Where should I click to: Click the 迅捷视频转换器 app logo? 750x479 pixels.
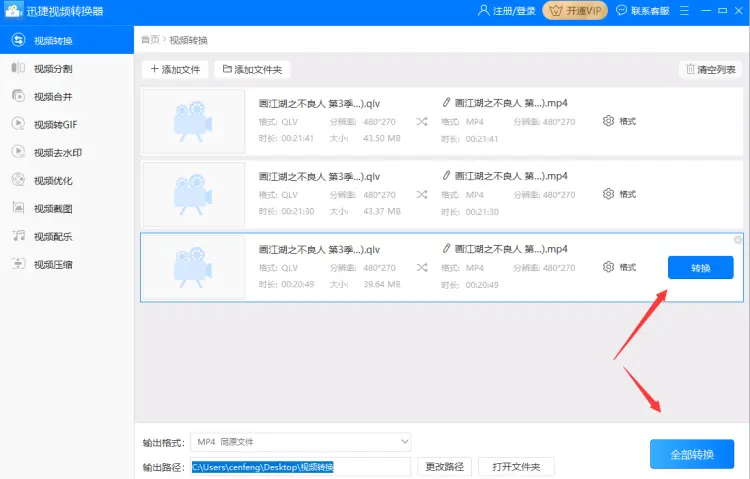13,10
